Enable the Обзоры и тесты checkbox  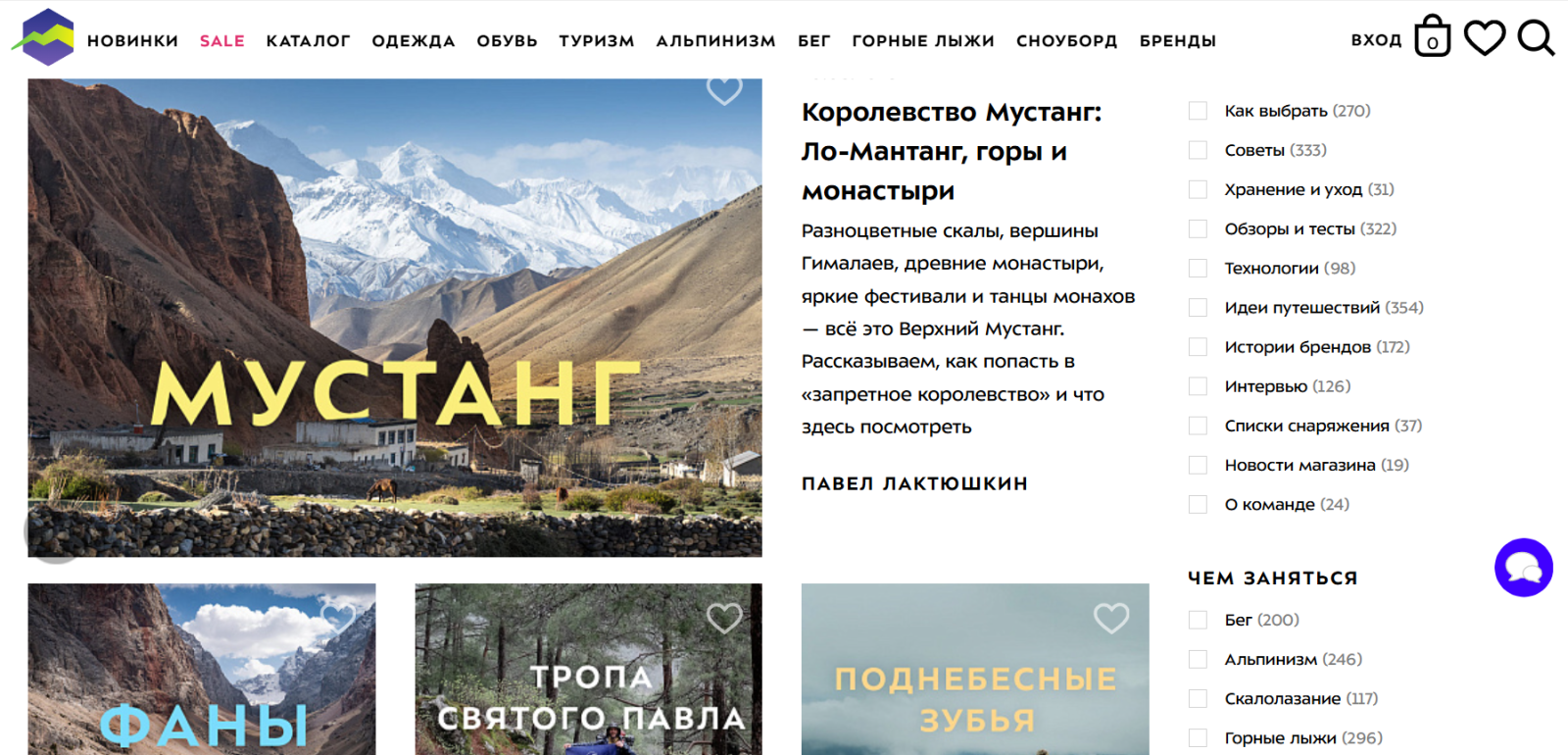point(1198,228)
